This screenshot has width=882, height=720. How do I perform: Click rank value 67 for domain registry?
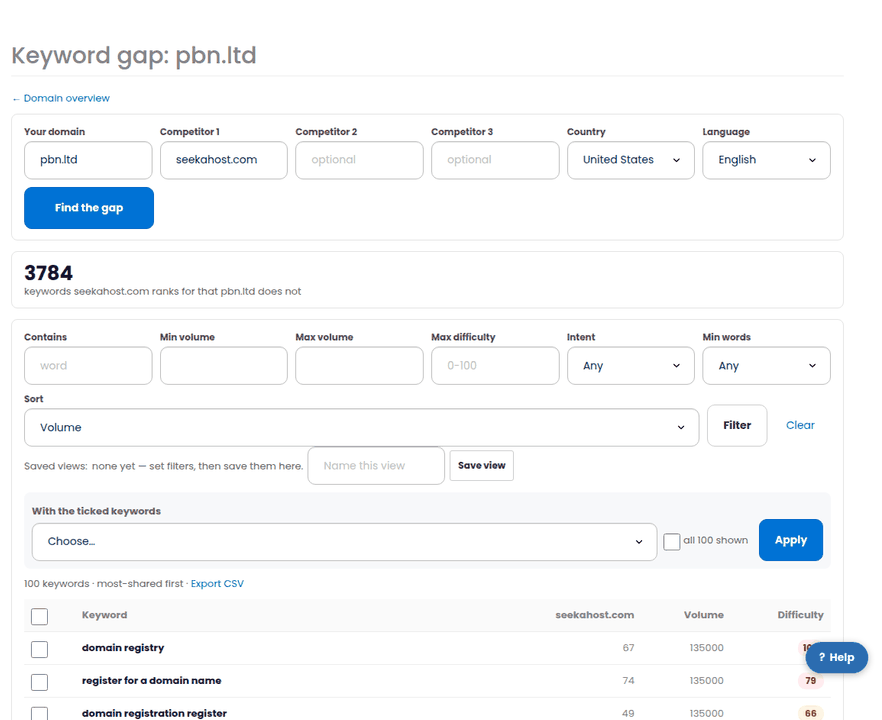coord(628,647)
